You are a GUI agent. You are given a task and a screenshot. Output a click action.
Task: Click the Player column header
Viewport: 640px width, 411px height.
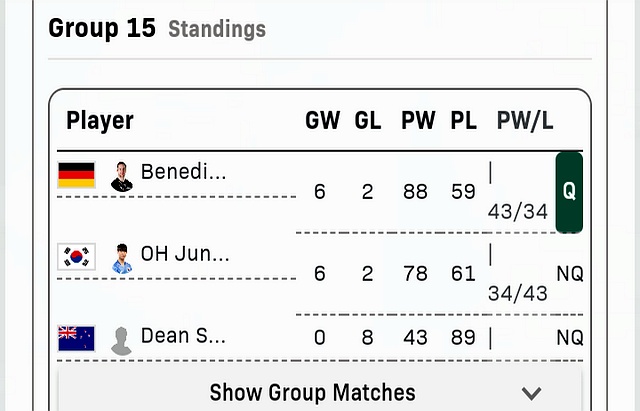(100, 121)
